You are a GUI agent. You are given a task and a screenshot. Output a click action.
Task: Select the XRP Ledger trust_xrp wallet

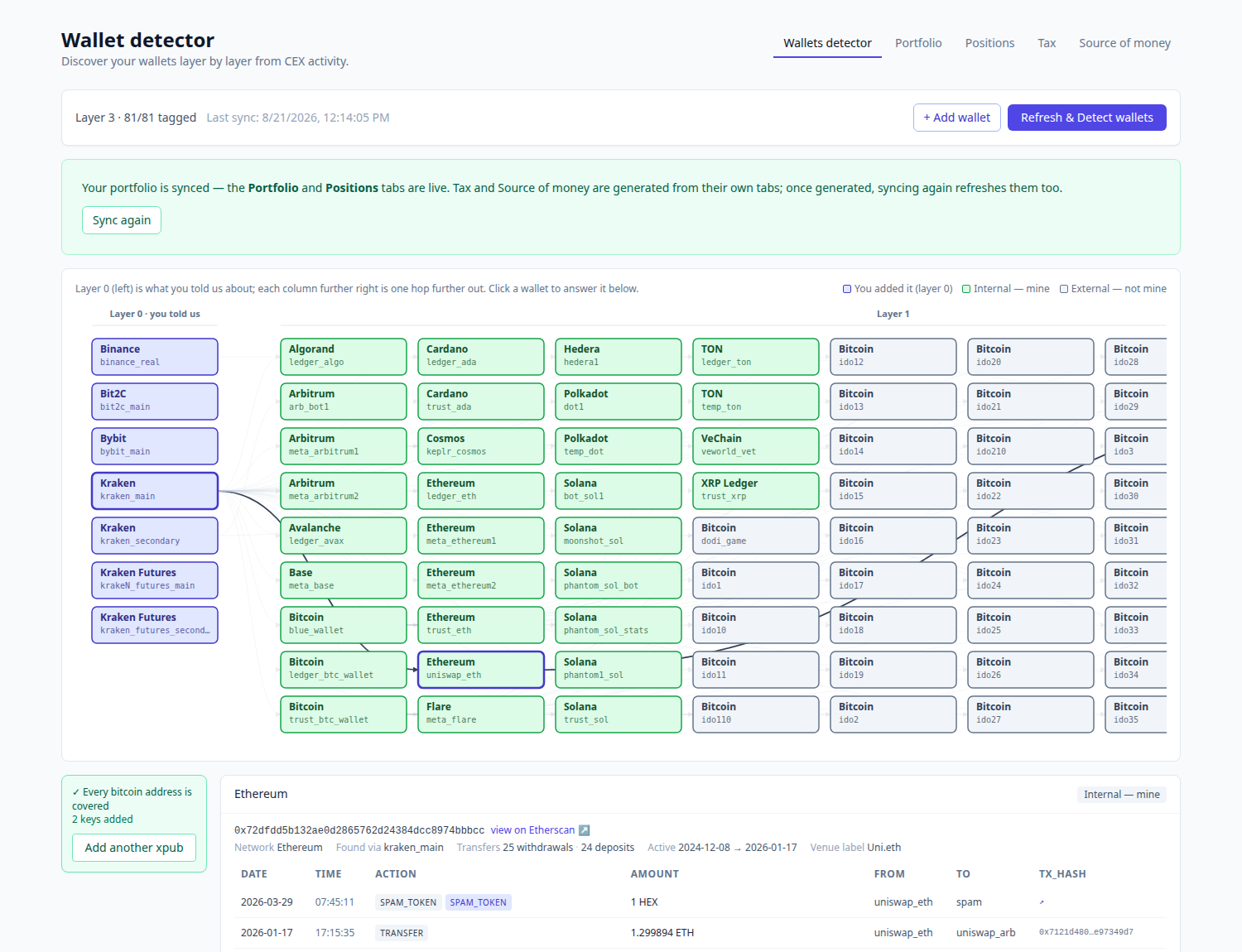pyautogui.click(x=756, y=491)
